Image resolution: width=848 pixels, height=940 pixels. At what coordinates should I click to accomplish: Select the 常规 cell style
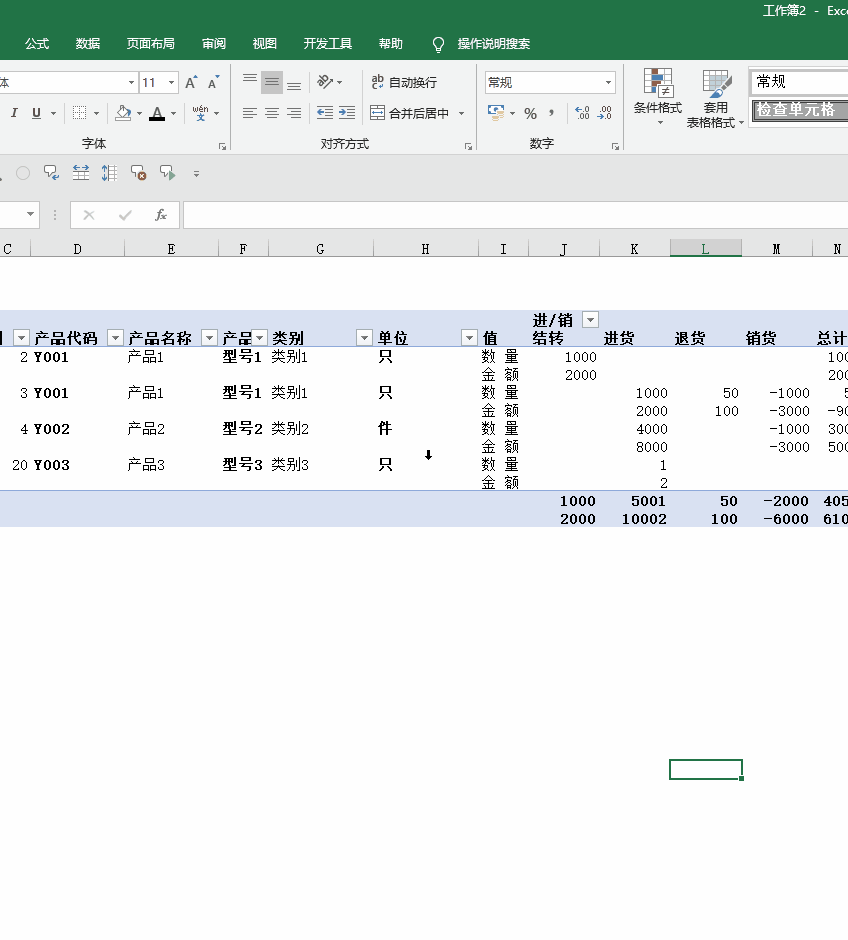(799, 82)
